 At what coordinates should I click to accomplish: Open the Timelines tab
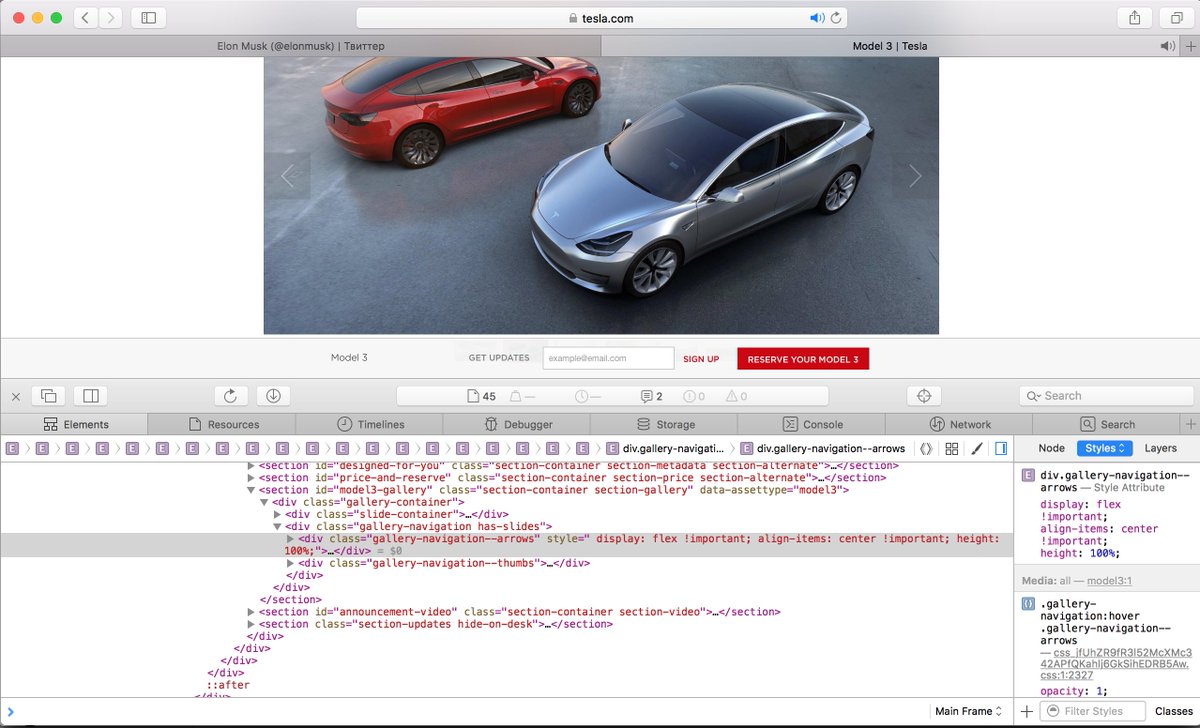click(370, 424)
